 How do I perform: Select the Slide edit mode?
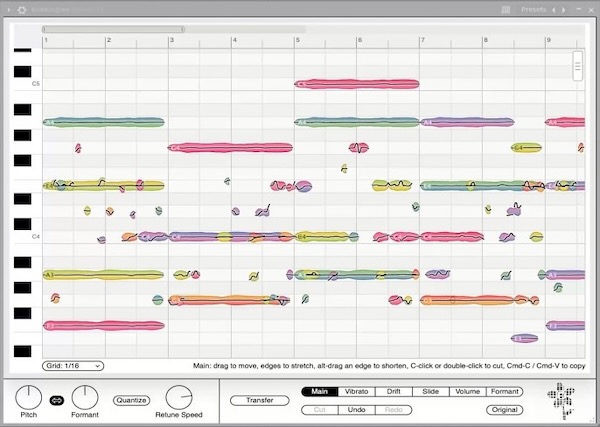point(430,391)
